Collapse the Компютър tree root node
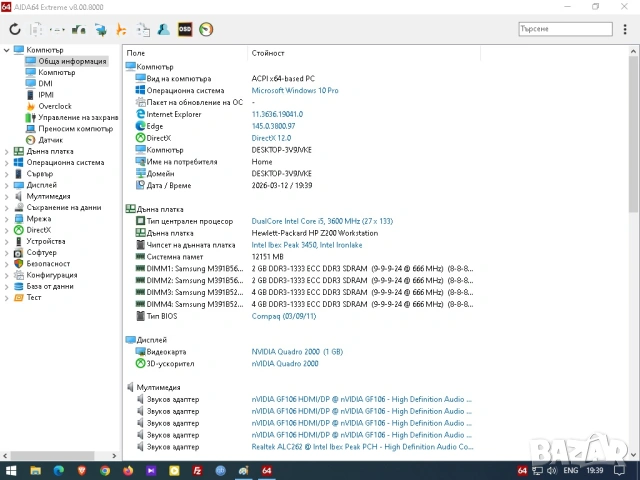640x480 pixels. coord(6,50)
